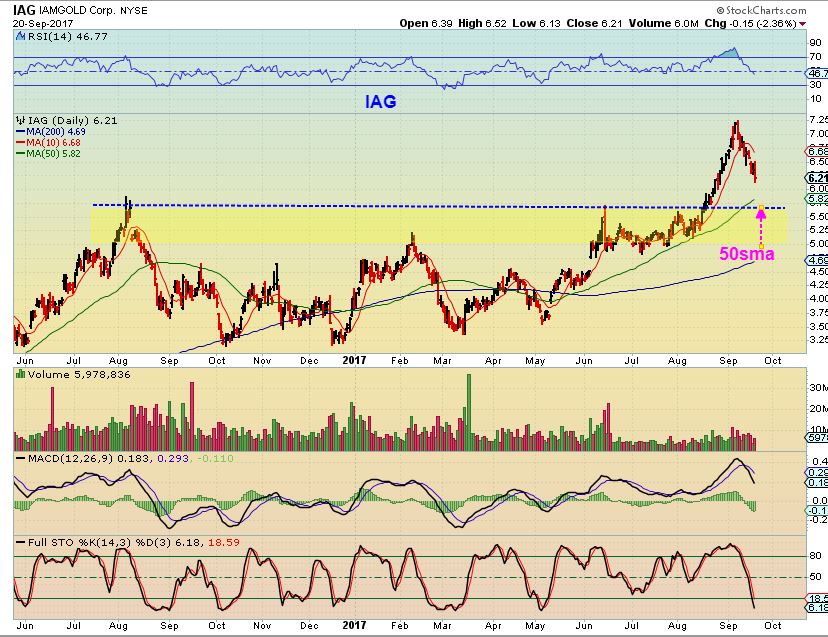Viewport: 828px width, 637px height.
Task: Click the 20M volume axis label
Action: pos(818,408)
